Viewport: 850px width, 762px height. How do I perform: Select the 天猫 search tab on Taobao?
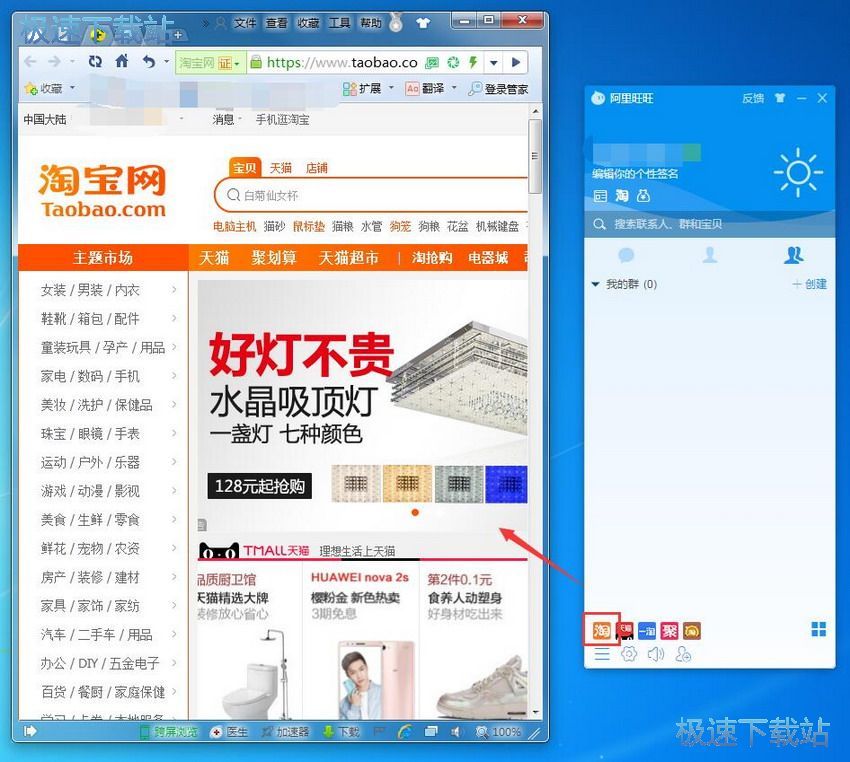(281, 168)
